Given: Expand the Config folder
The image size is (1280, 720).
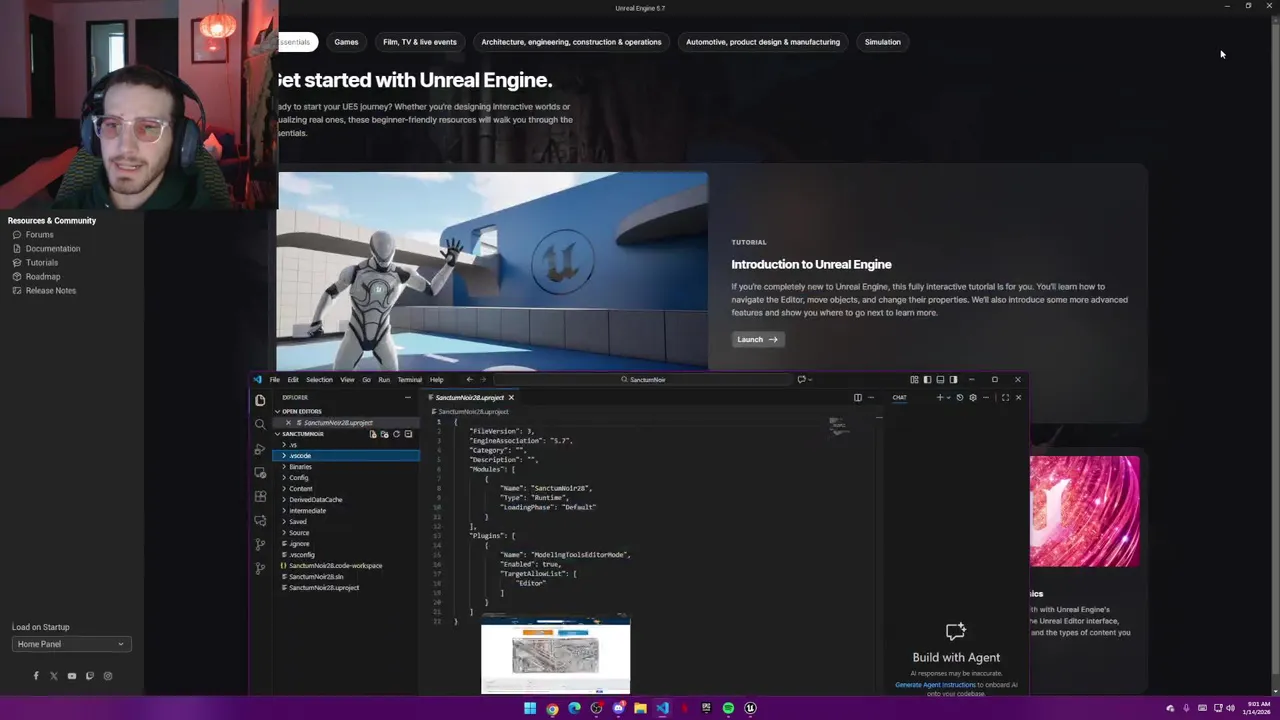Looking at the screenshot, I should coord(346,478).
